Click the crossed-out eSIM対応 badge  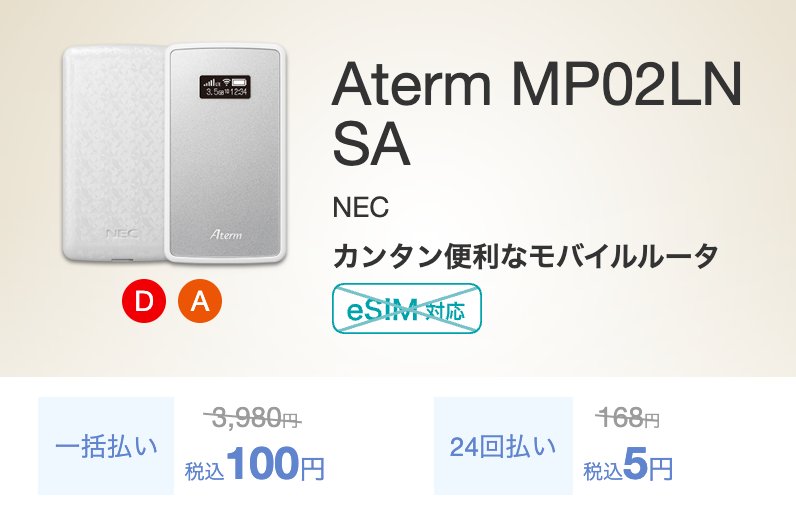tap(407, 309)
